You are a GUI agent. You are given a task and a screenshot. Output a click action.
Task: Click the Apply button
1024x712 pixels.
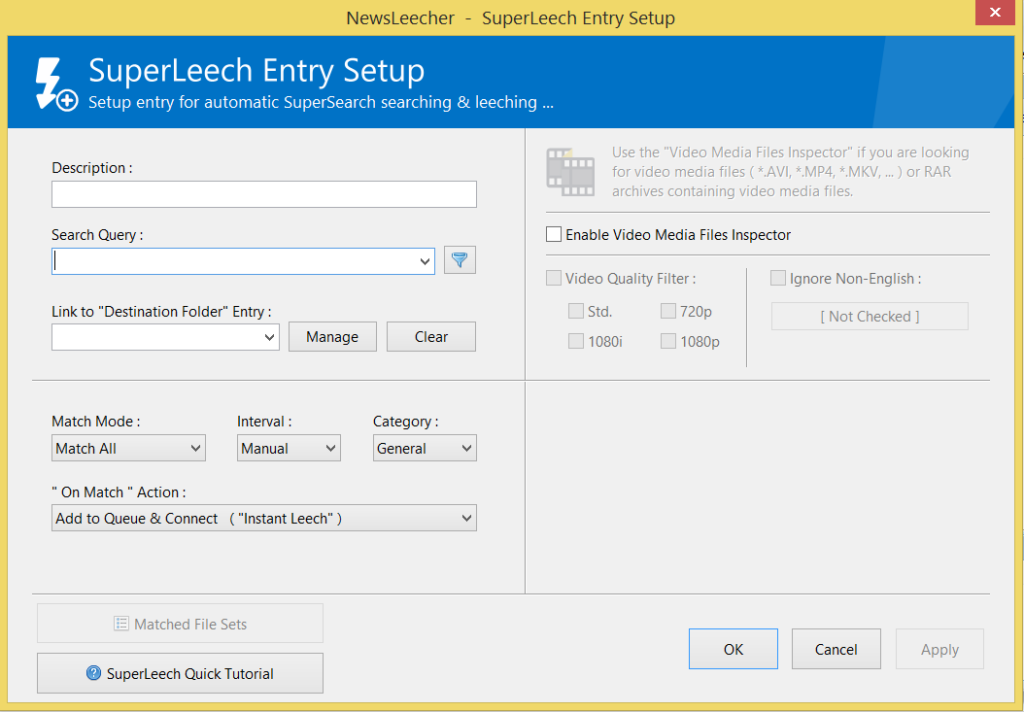click(x=940, y=649)
